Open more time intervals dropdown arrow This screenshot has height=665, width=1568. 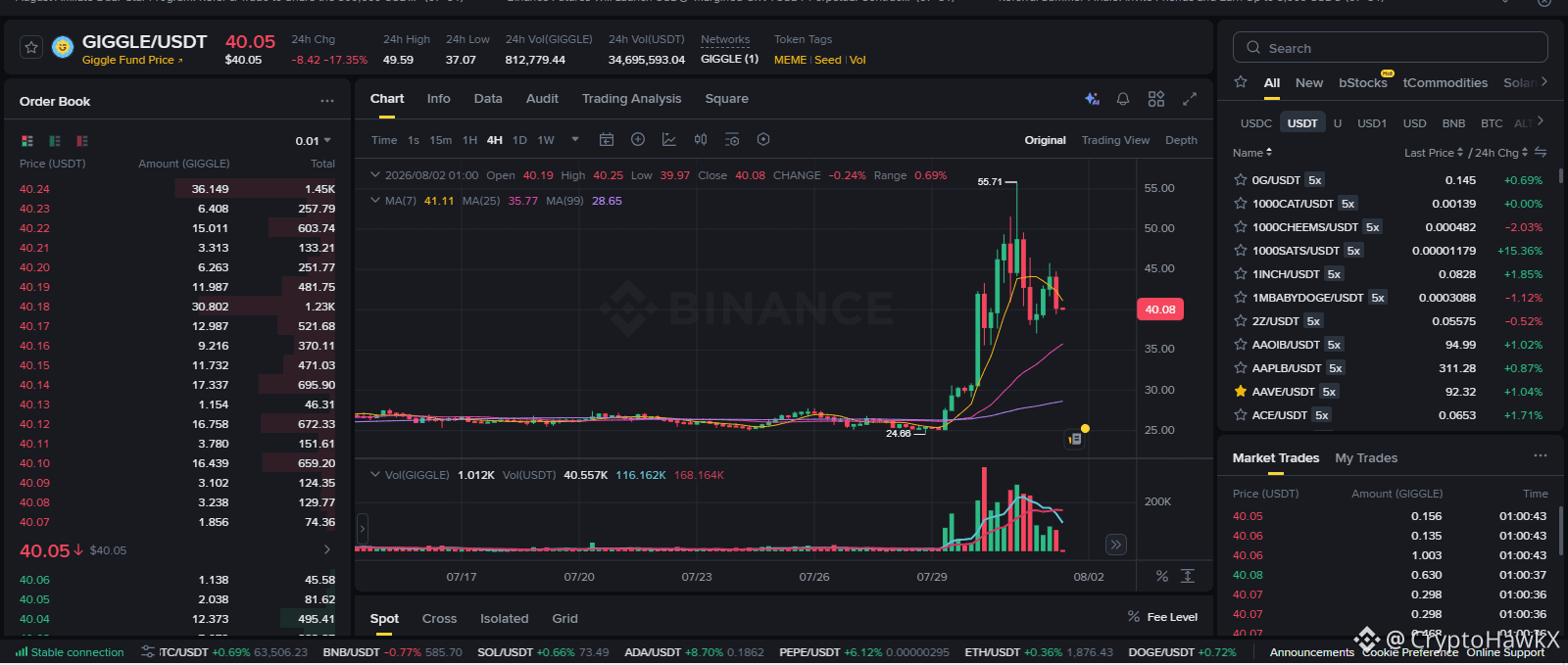(575, 140)
